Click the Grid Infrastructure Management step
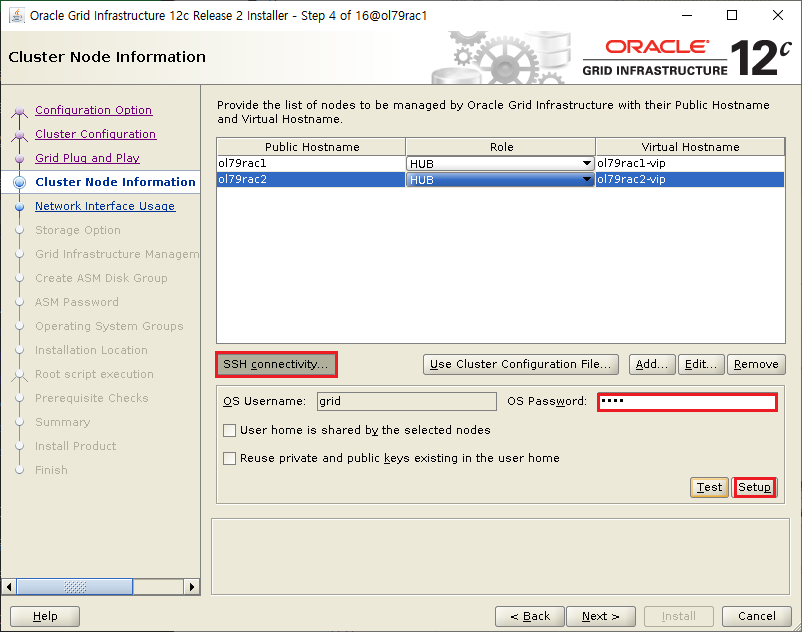 coord(117,254)
